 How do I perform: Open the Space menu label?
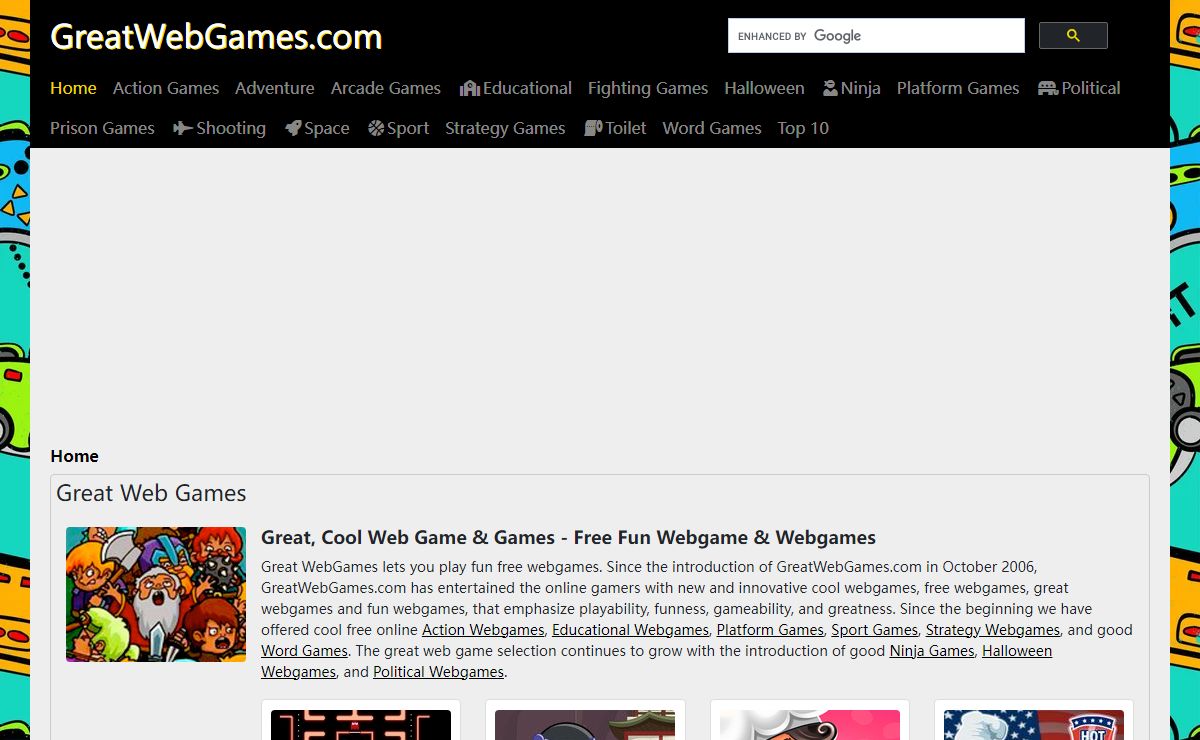(327, 128)
